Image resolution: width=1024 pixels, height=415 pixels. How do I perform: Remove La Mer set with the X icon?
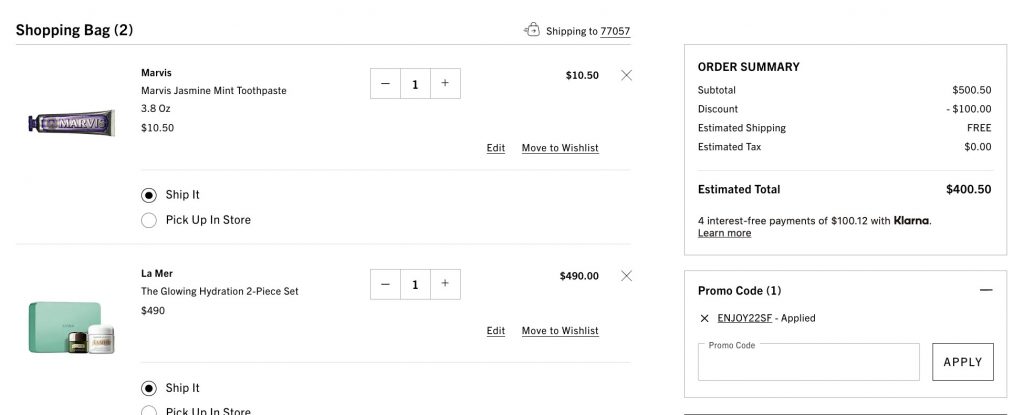pos(626,276)
